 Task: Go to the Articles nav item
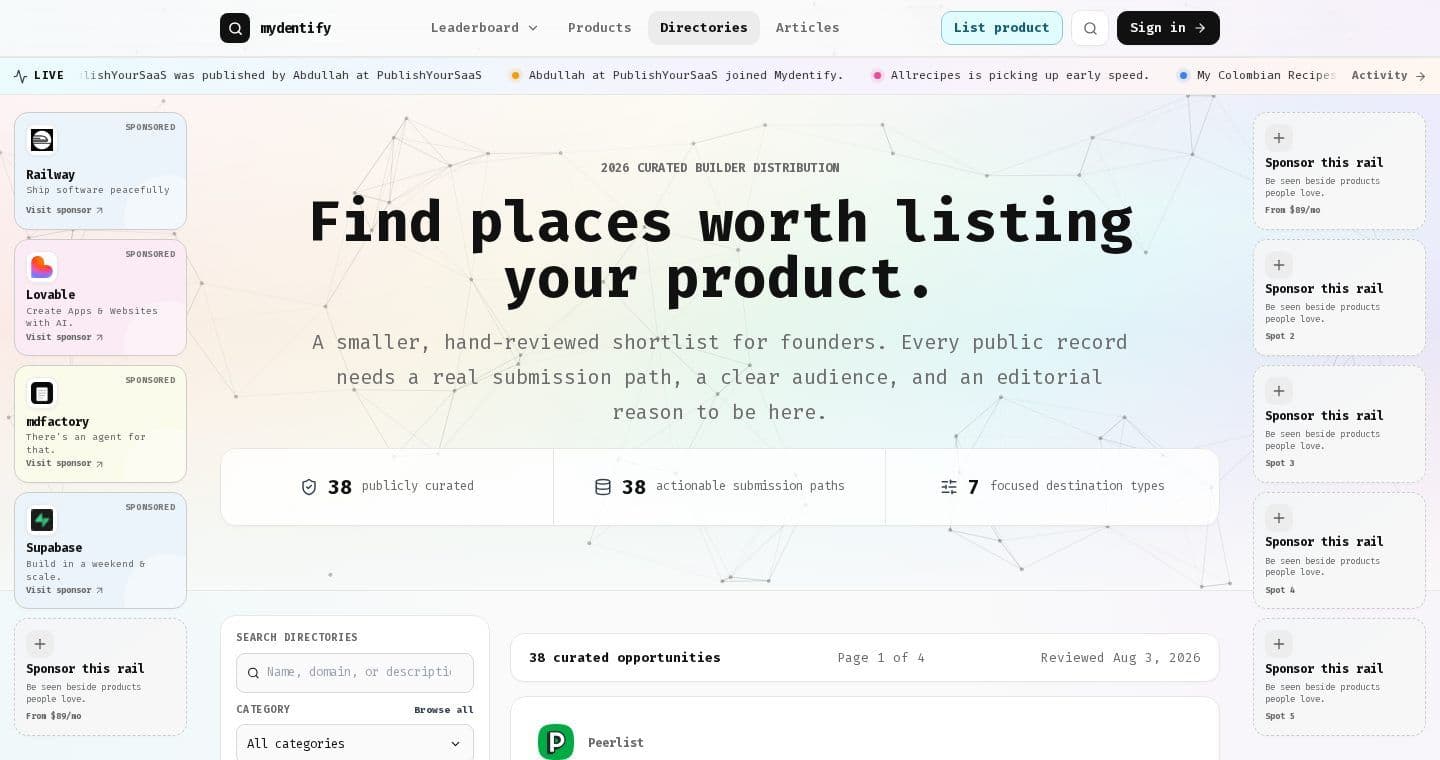point(808,28)
